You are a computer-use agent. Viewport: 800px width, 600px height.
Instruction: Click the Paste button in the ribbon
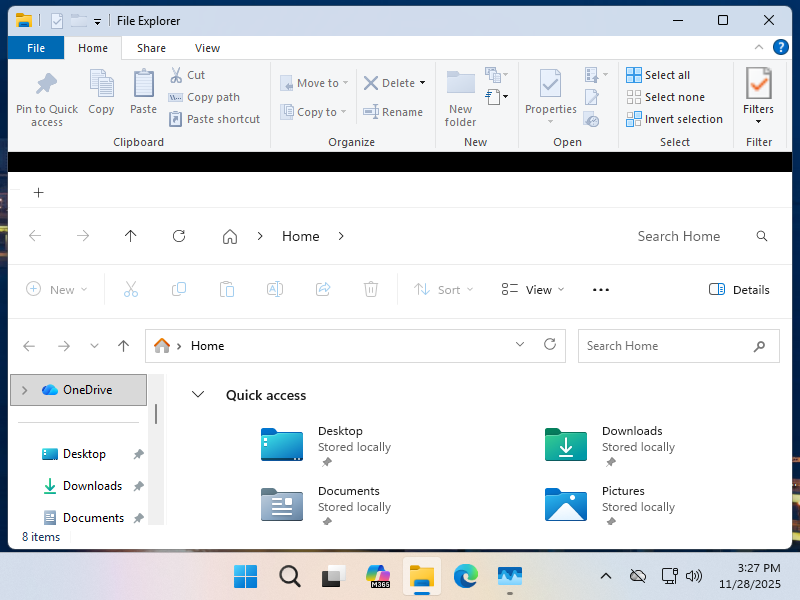point(143,92)
